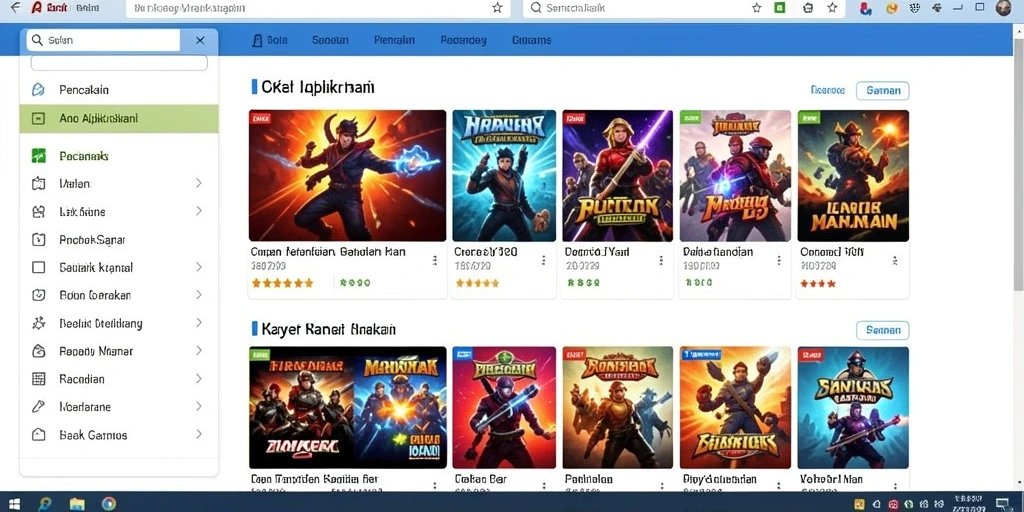This screenshot has height=512, width=1024.
Task: Open three-dot menu on first game card
Action: click(x=434, y=261)
